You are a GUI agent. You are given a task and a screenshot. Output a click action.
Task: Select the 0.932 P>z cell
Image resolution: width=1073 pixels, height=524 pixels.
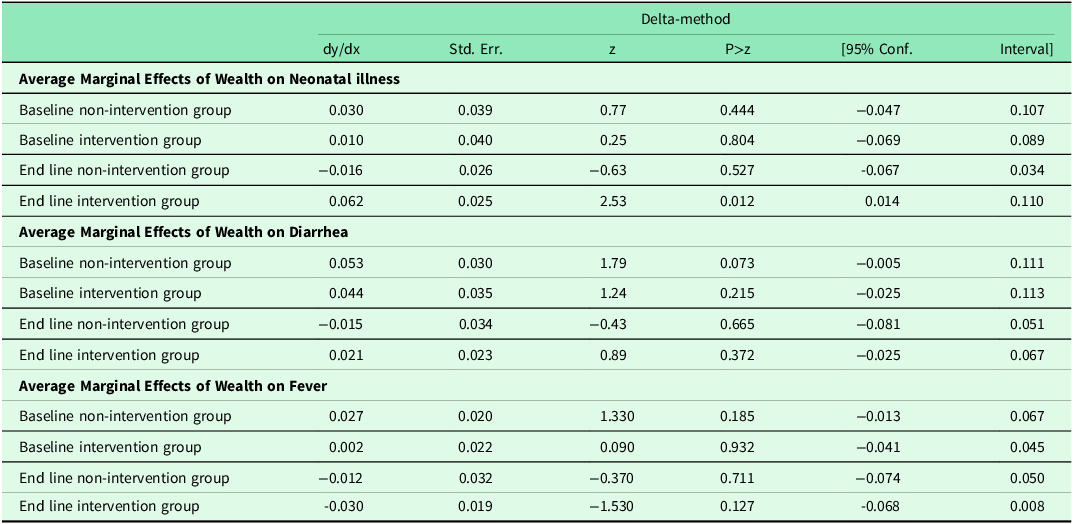737,447
